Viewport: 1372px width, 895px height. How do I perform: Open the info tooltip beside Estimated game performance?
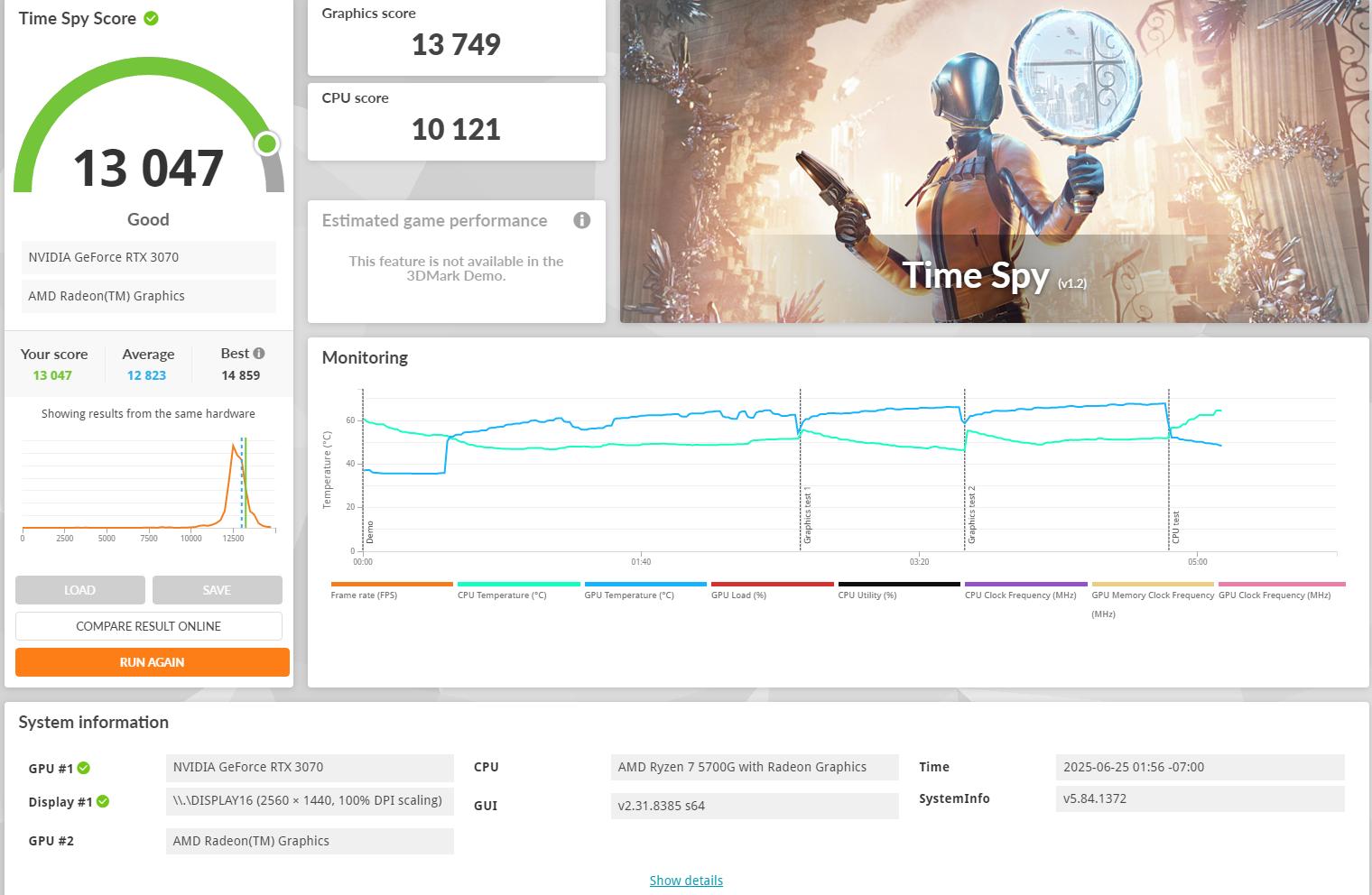[582, 220]
